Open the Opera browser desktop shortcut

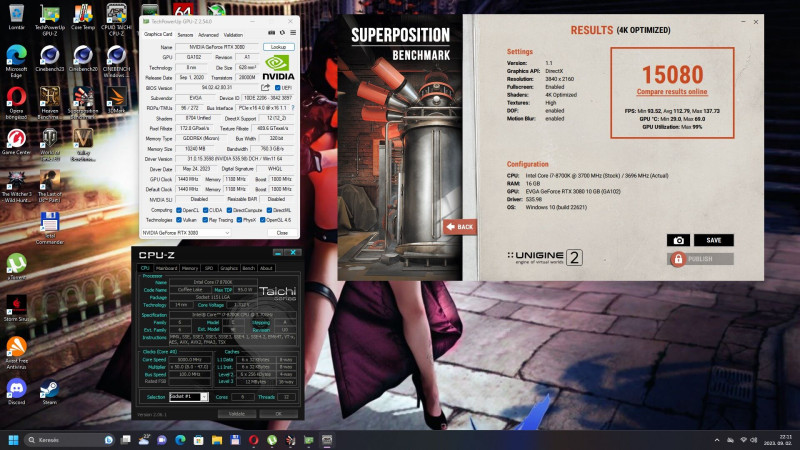[x=16, y=103]
